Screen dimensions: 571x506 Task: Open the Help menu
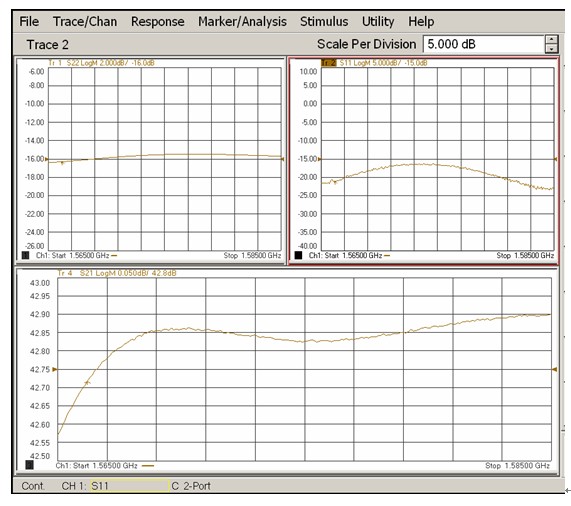(x=421, y=21)
